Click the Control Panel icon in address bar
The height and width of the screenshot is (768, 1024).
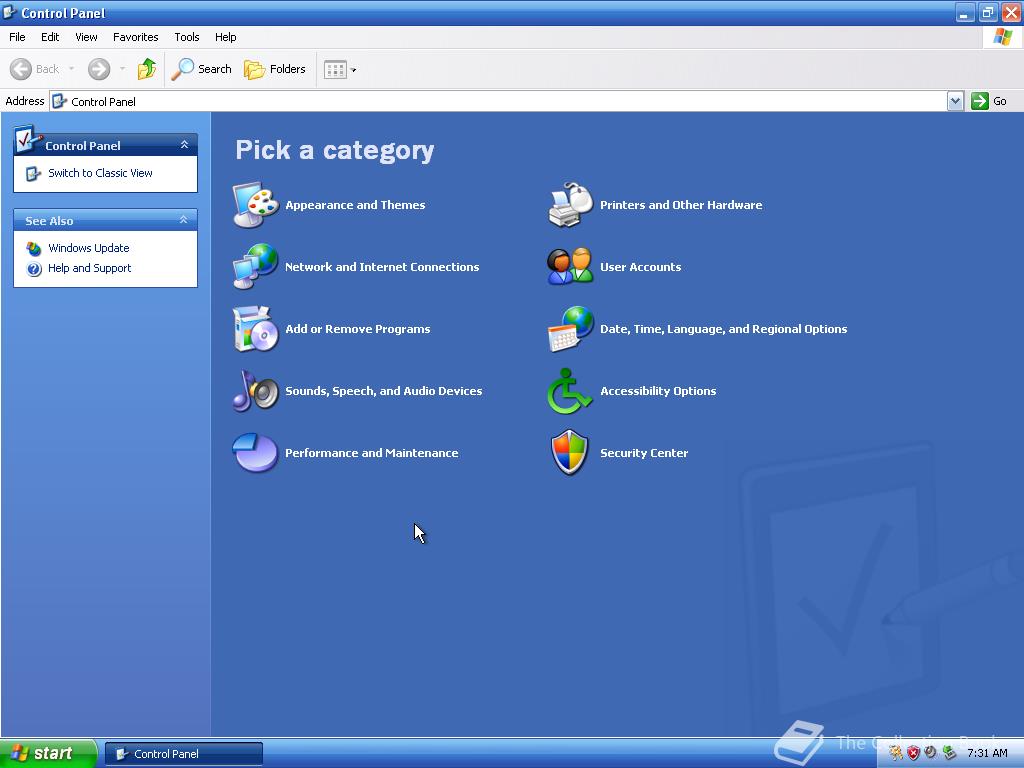(59, 101)
